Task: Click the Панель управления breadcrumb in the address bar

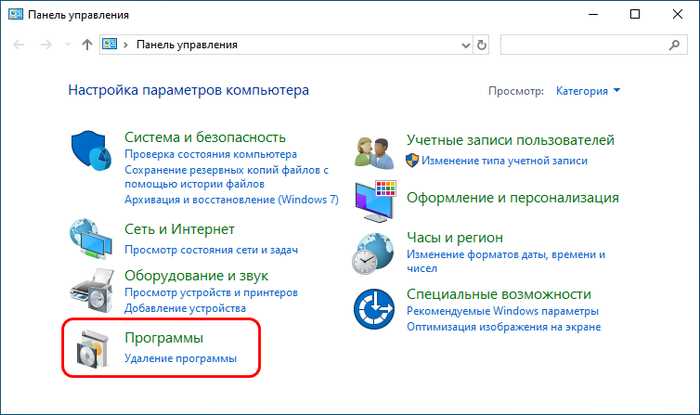Action: click(x=187, y=45)
